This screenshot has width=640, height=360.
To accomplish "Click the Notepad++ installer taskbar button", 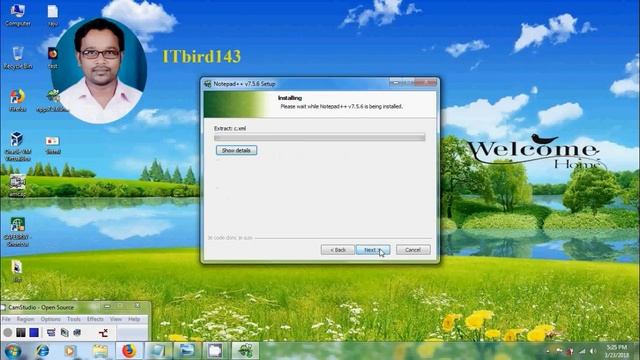I will coord(245,351).
